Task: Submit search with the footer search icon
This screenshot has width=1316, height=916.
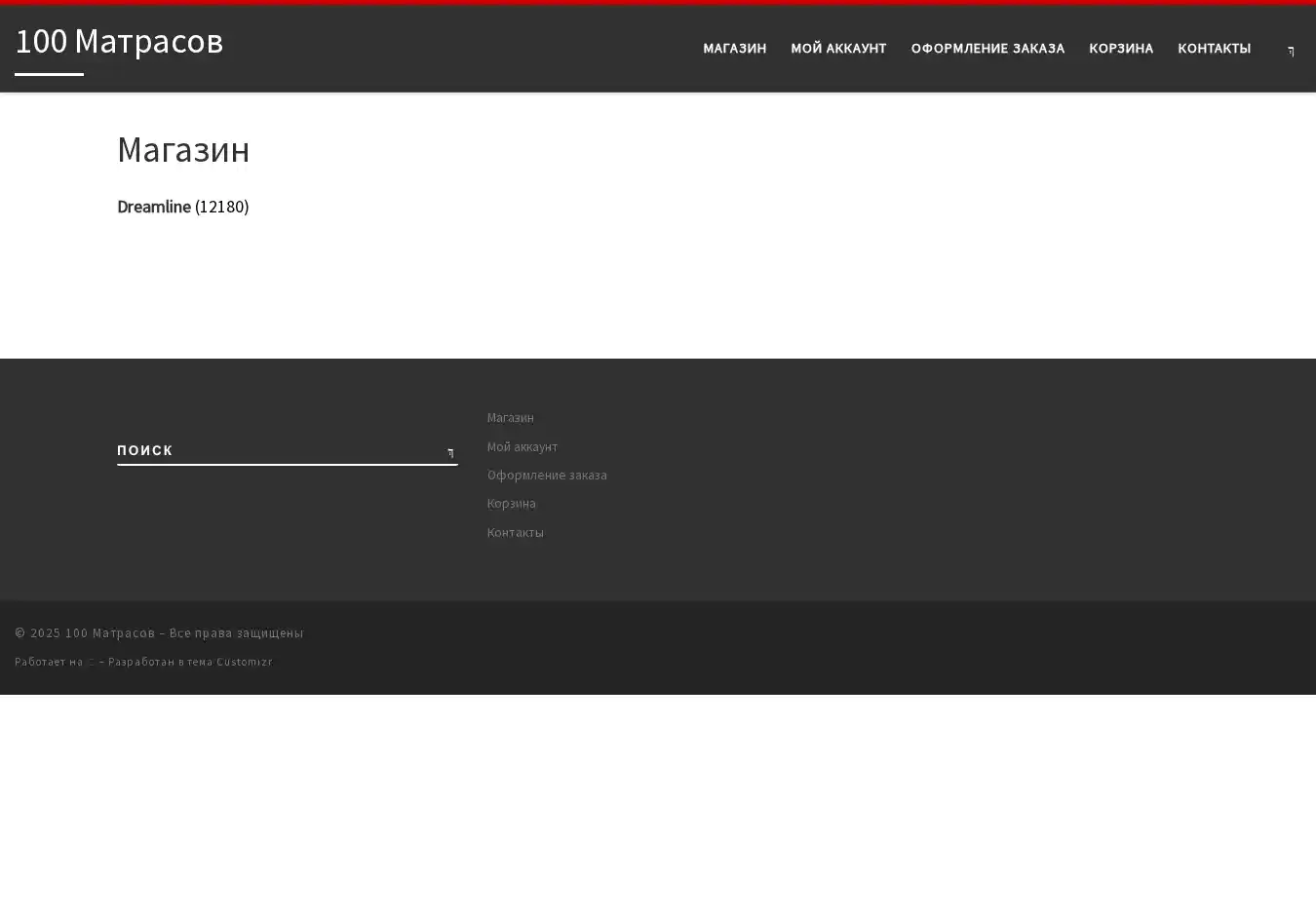Action: tap(449, 452)
